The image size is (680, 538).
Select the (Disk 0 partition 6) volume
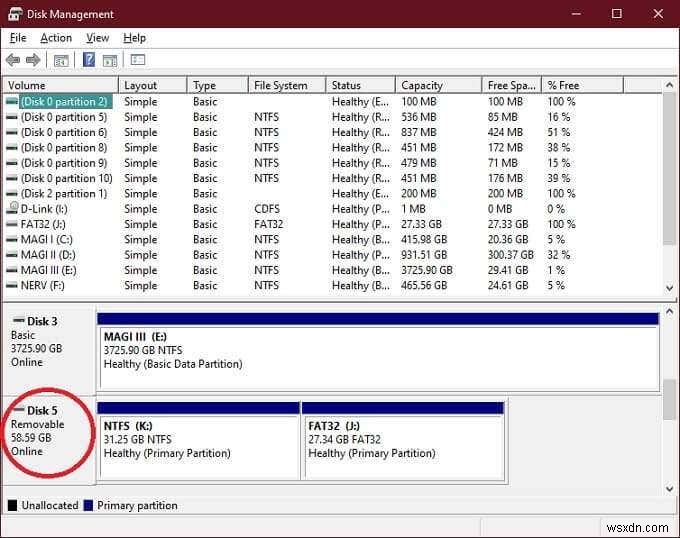point(64,132)
